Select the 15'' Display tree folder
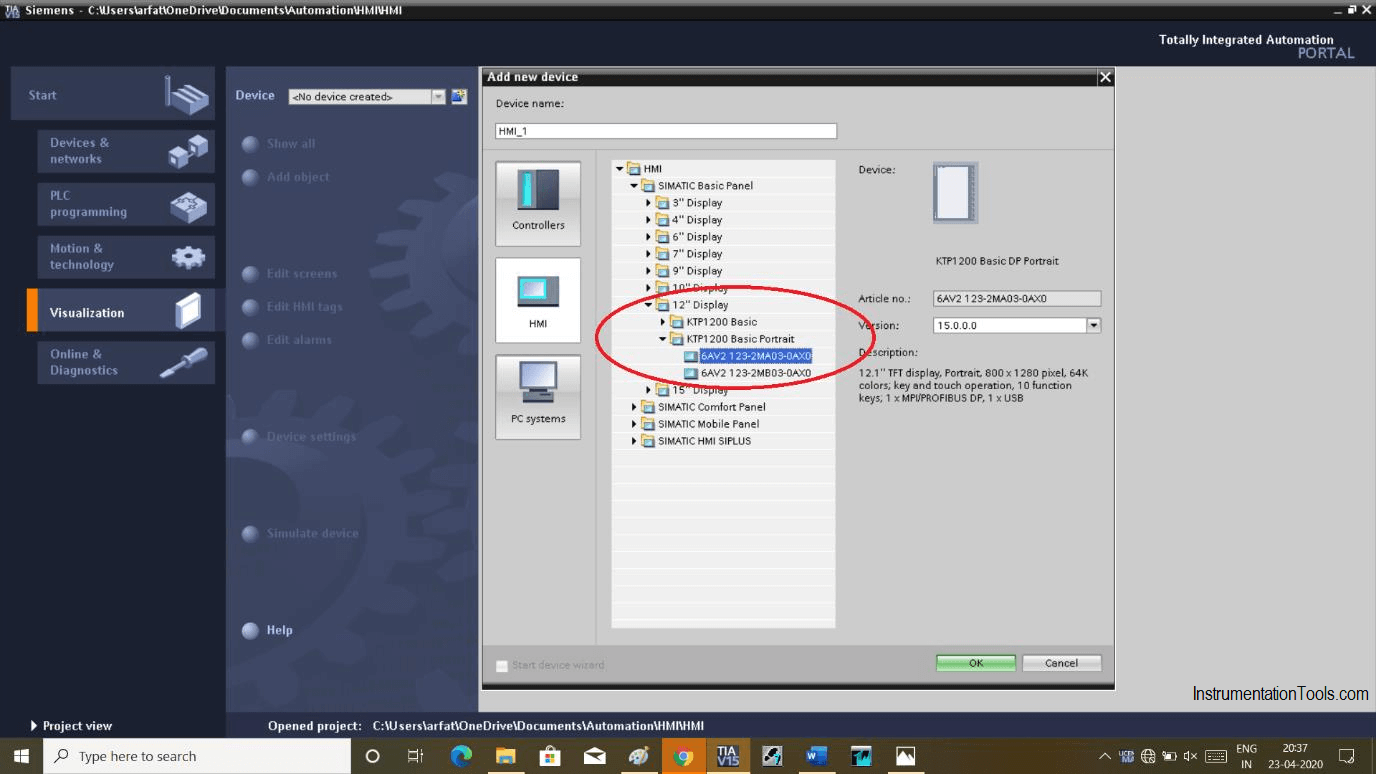 tap(700, 390)
